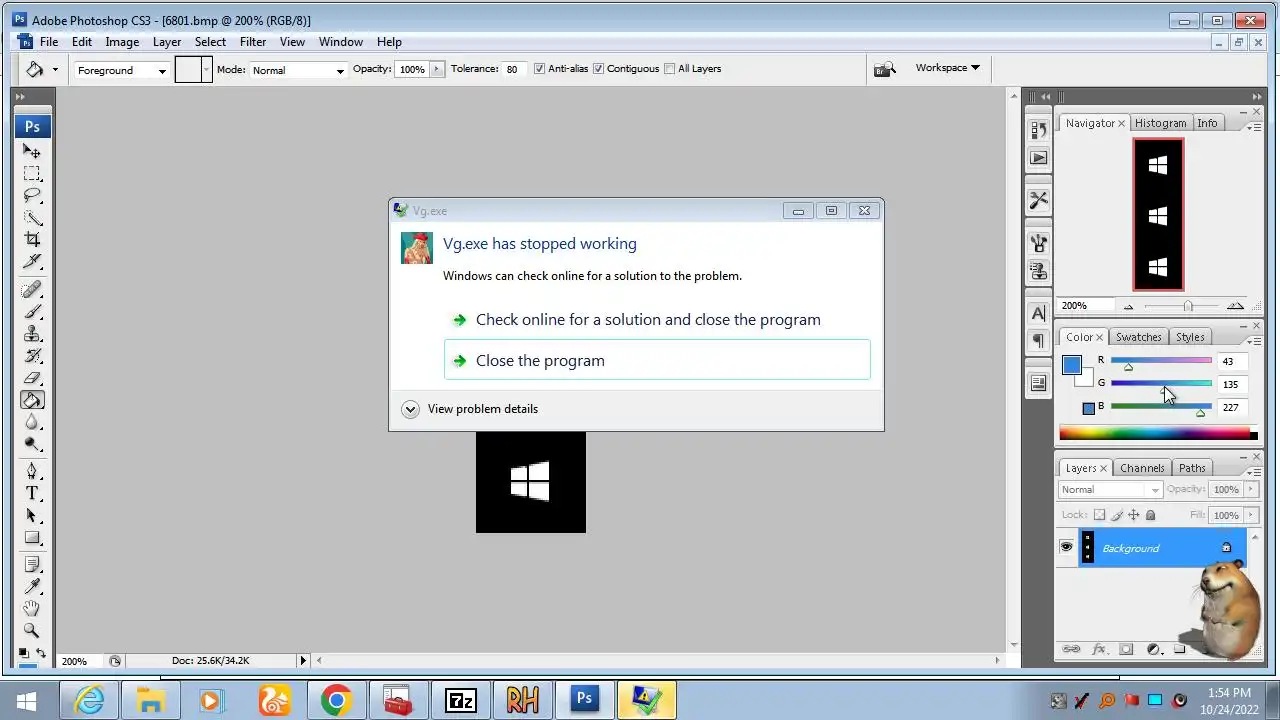Select the Rectangle shape tool
The height and width of the screenshot is (720, 1280).
click(x=32, y=537)
